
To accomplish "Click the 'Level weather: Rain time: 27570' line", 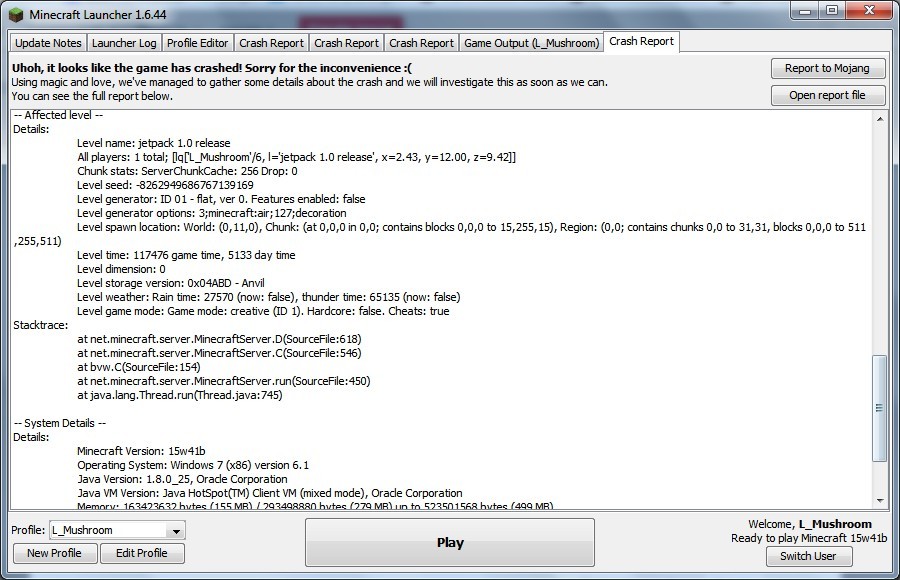I will click(x=269, y=297).
